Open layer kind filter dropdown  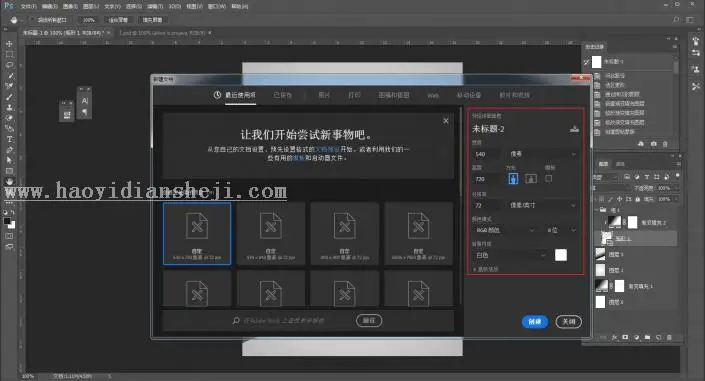(605, 177)
